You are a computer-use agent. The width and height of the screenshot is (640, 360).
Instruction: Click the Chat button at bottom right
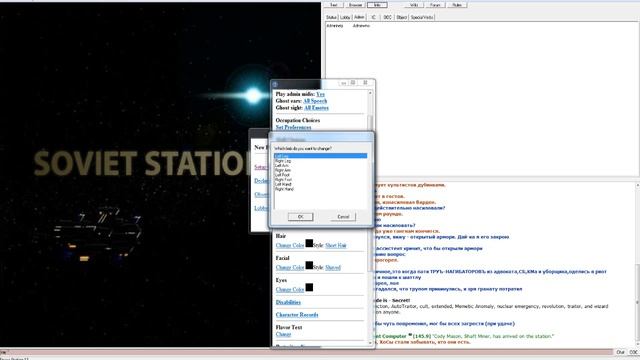click(620, 352)
